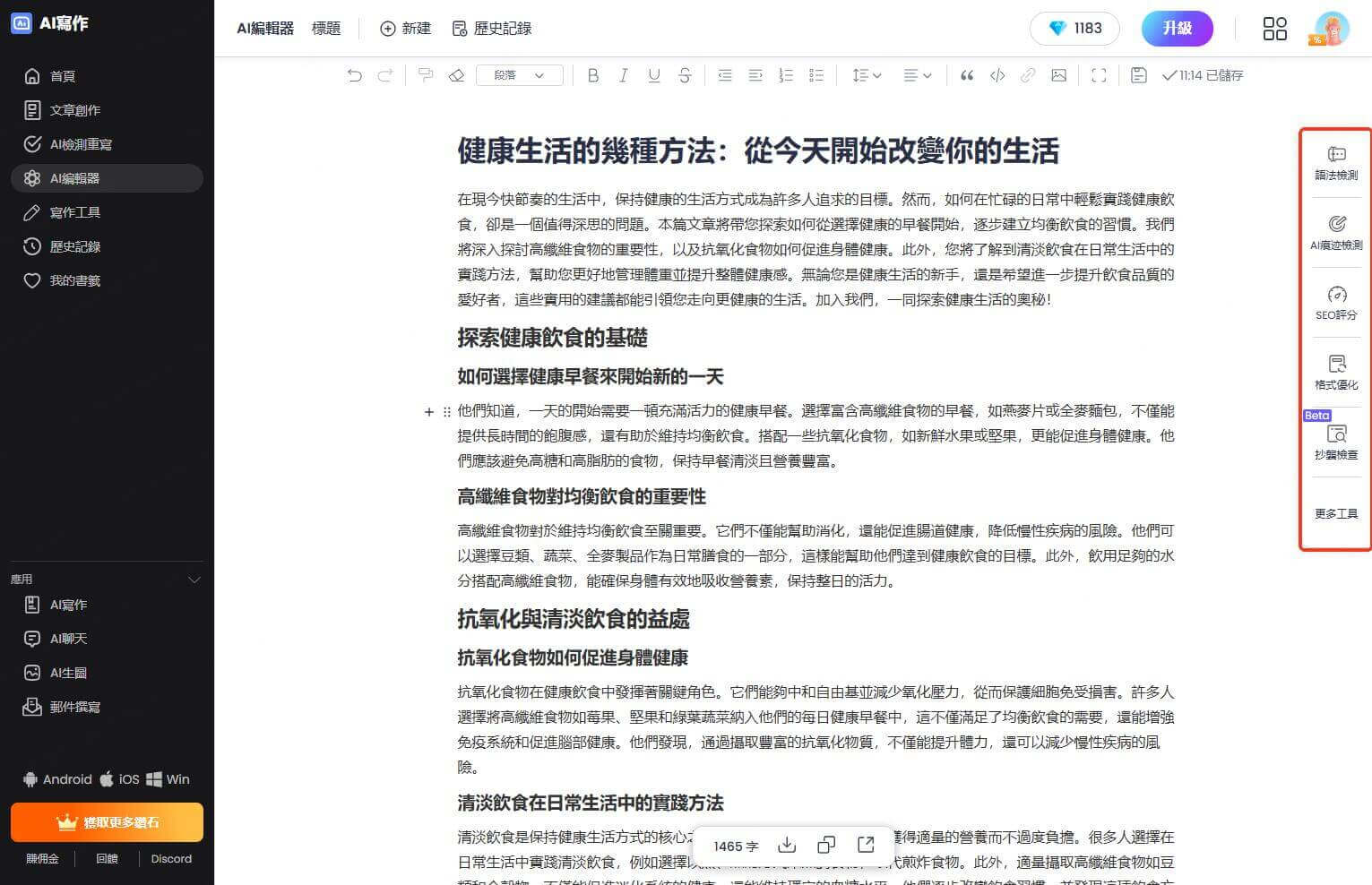Click the Win download link
This screenshot has height=885, width=1372.
[168, 779]
